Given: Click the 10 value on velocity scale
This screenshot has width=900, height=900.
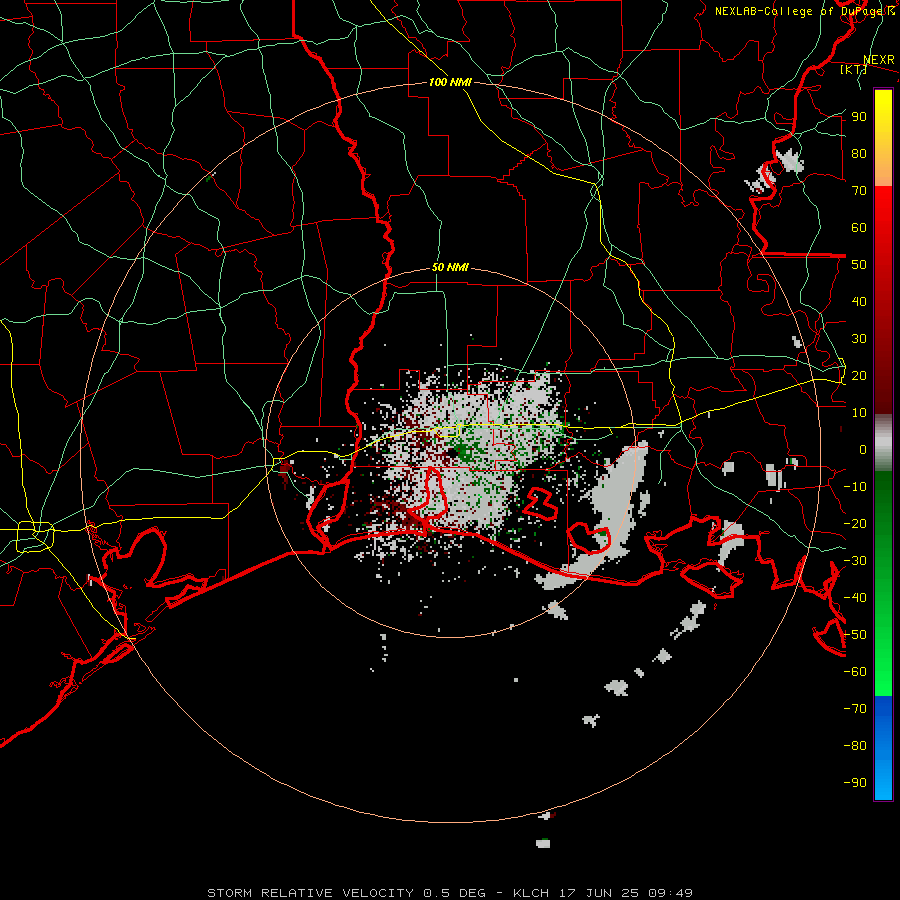Looking at the screenshot, I should [859, 413].
